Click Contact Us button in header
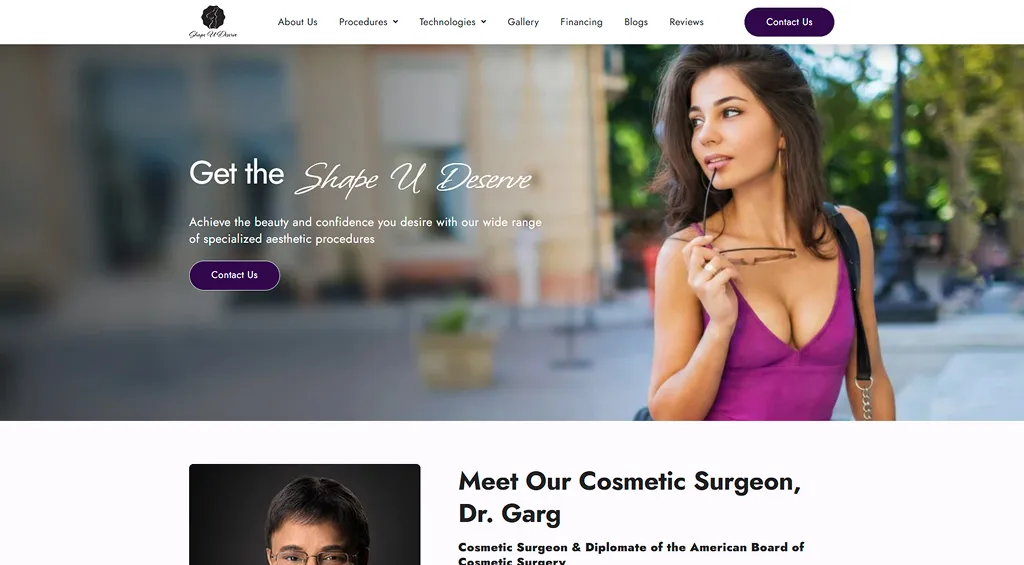The image size is (1024, 565). [x=789, y=22]
